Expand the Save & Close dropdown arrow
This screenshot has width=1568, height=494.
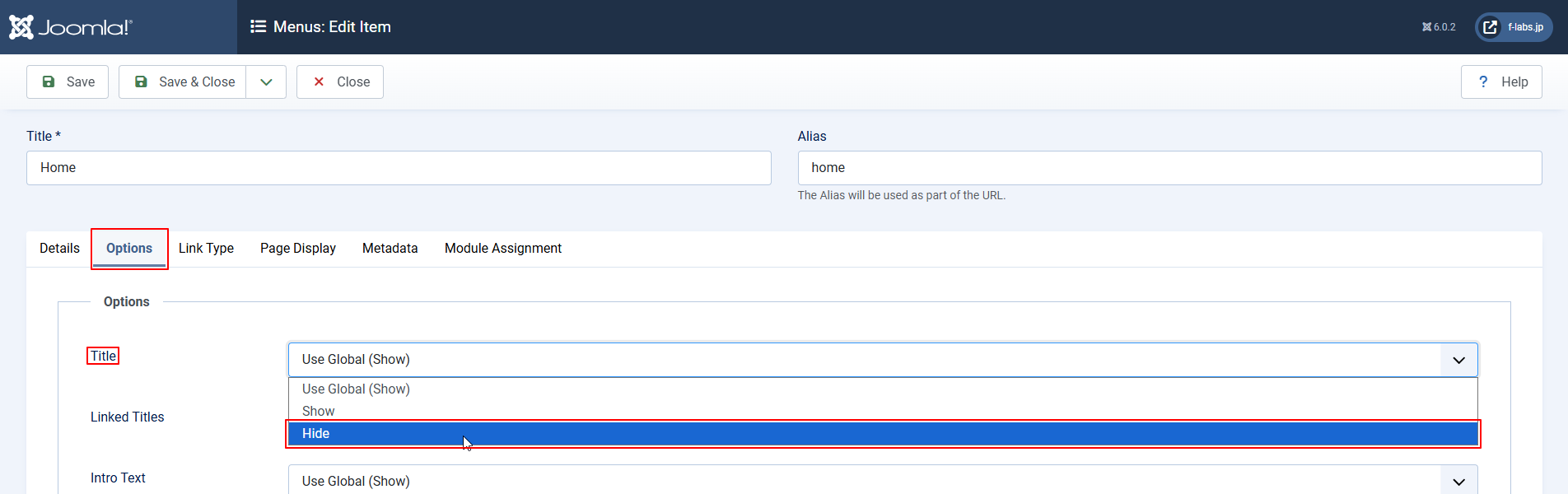(x=266, y=82)
